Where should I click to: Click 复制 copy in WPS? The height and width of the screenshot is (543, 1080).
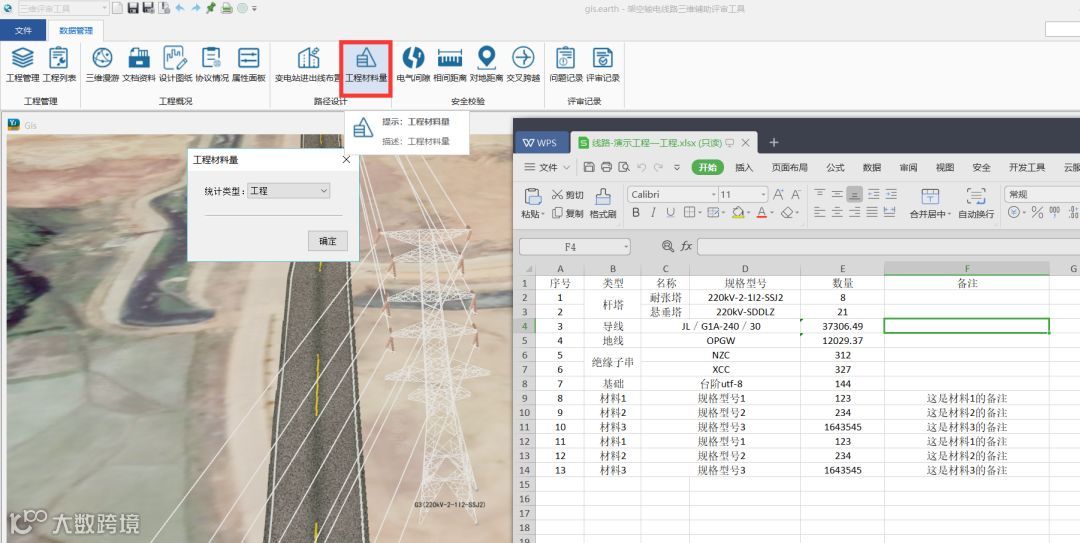tap(568, 214)
